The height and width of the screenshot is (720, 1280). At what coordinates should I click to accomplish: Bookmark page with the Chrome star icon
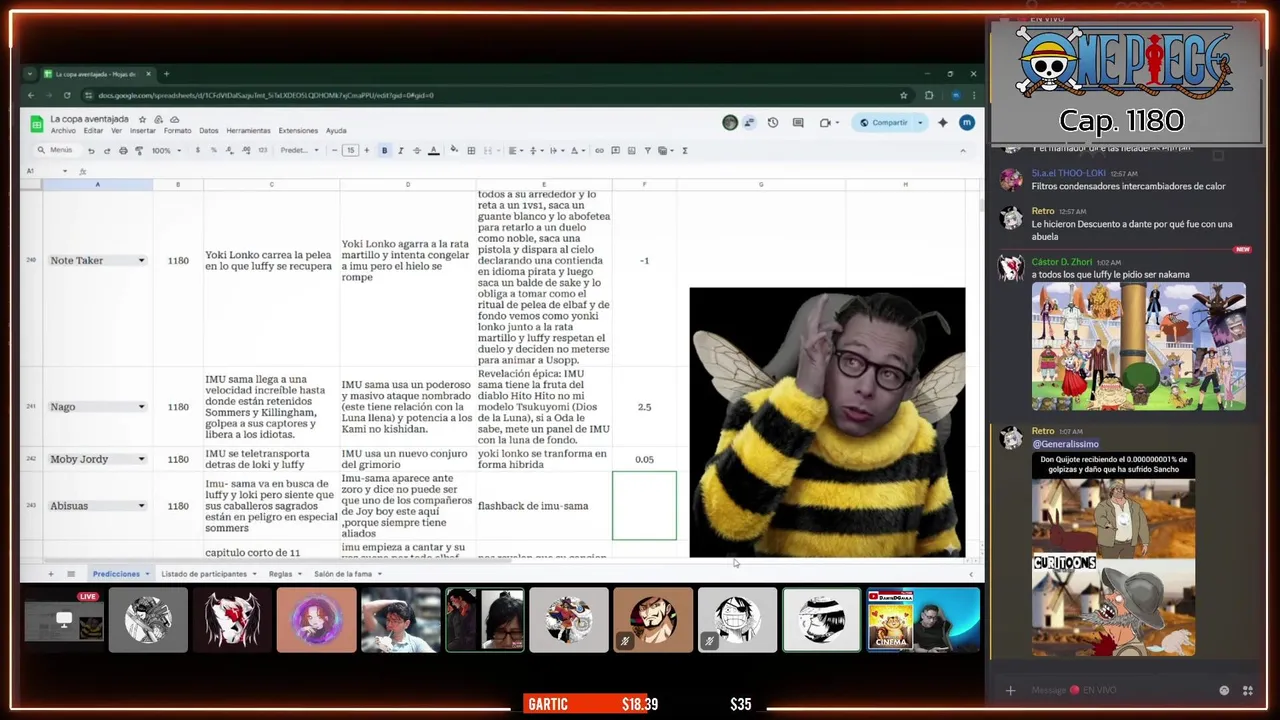click(903, 95)
